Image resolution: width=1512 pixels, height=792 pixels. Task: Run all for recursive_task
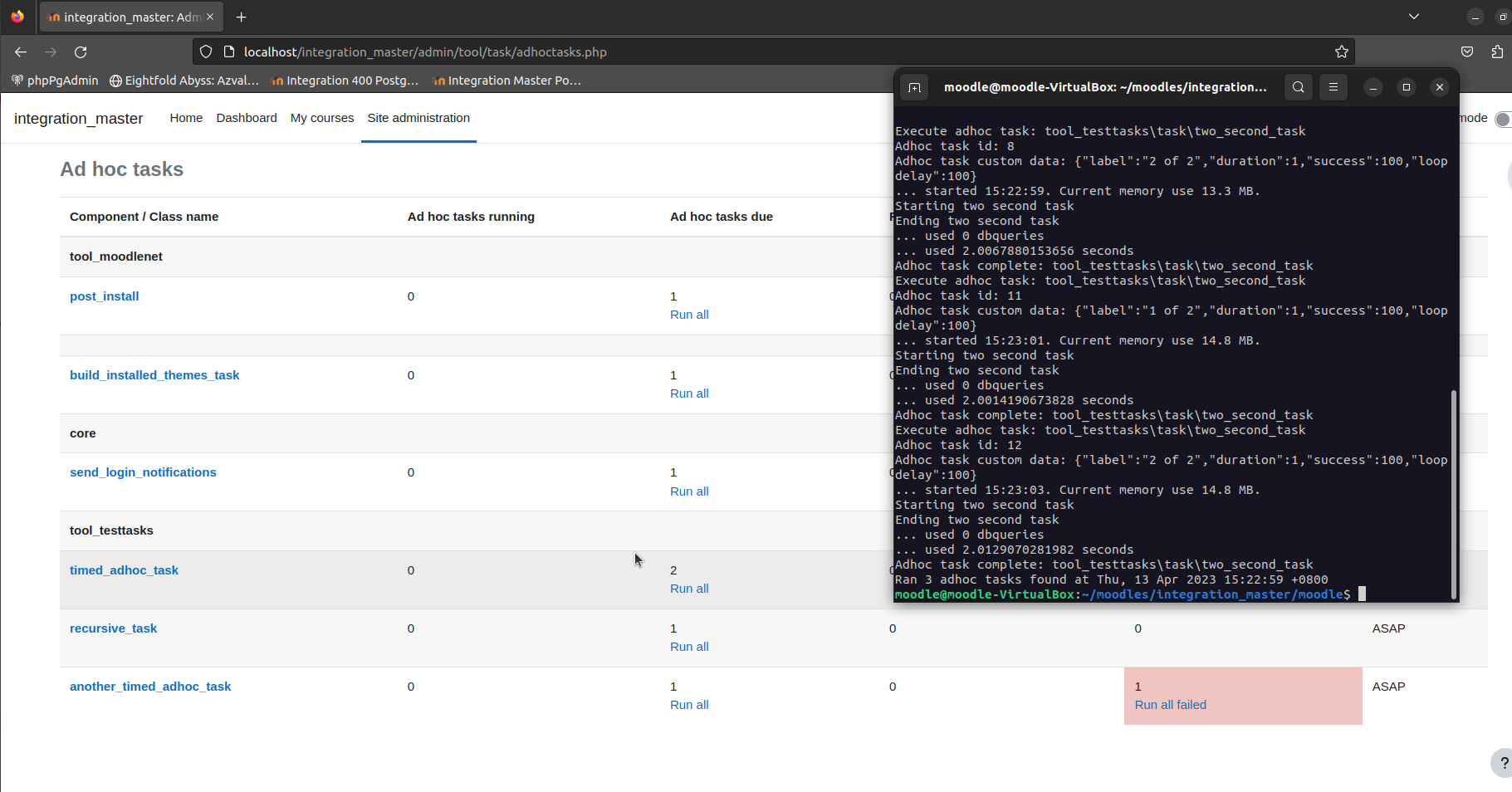coord(689,647)
